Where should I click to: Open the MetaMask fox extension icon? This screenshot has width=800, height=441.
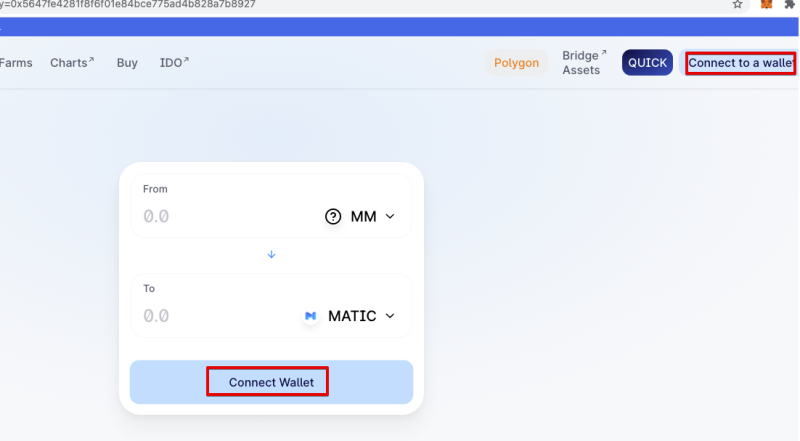click(x=766, y=5)
